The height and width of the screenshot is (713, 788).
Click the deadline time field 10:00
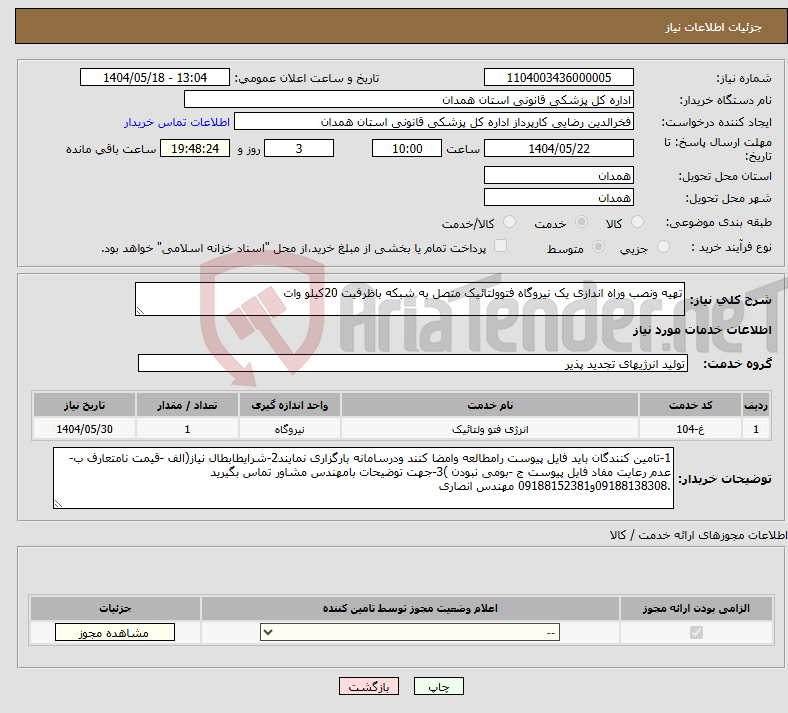coord(407,148)
